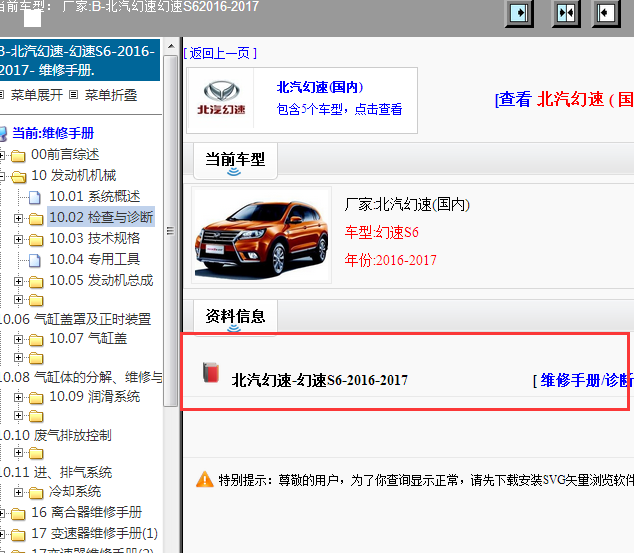This screenshot has width=634, height=553.
Task: Click the 10.02 检查与诊断 folder icon
Action: (x=36, y=219)
